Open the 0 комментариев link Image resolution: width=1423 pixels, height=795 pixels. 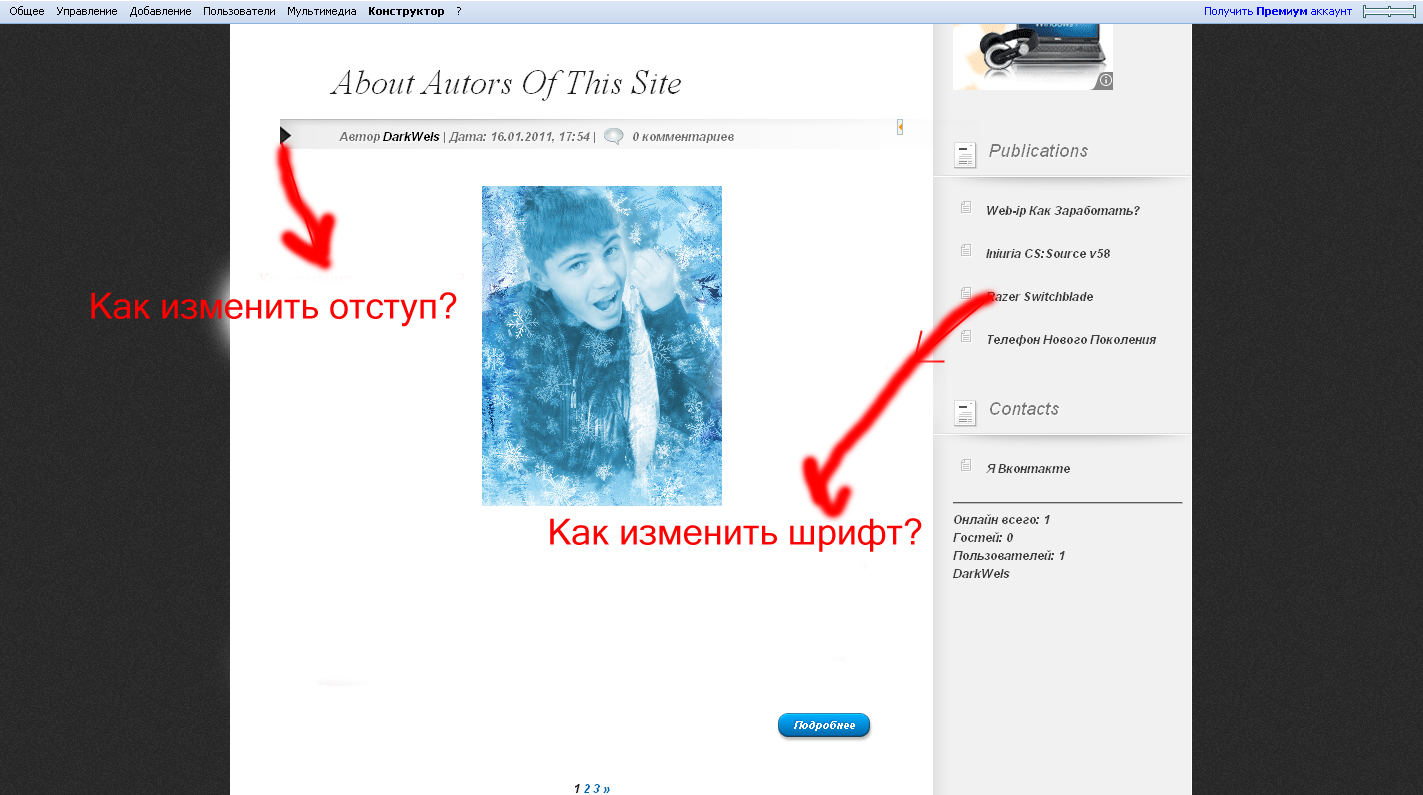pos(683,136)
